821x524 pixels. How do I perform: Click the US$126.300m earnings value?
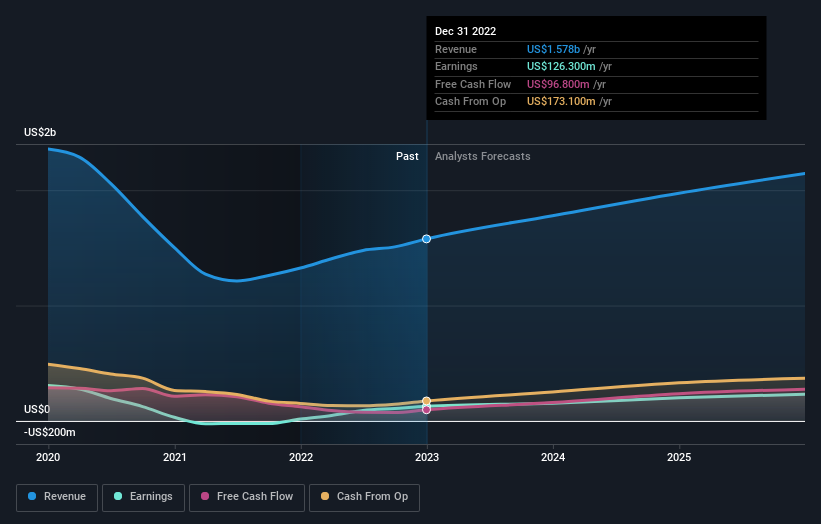point(561,66)
